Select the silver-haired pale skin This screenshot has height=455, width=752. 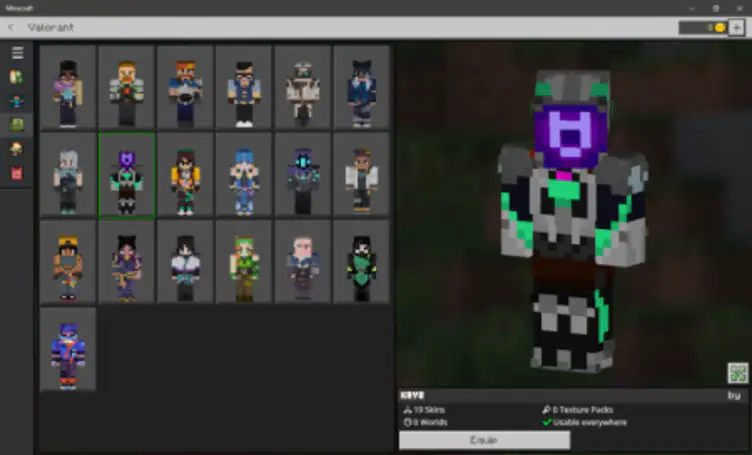68,175
